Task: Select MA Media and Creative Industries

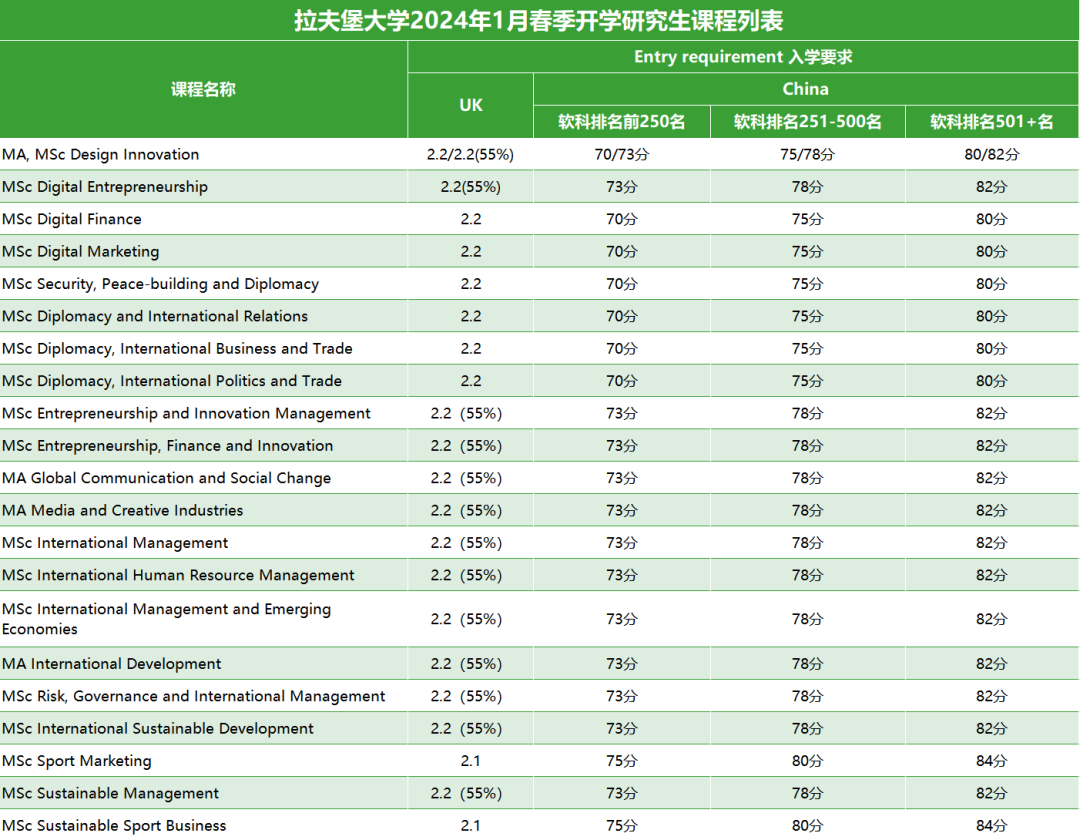Action: 123,510
